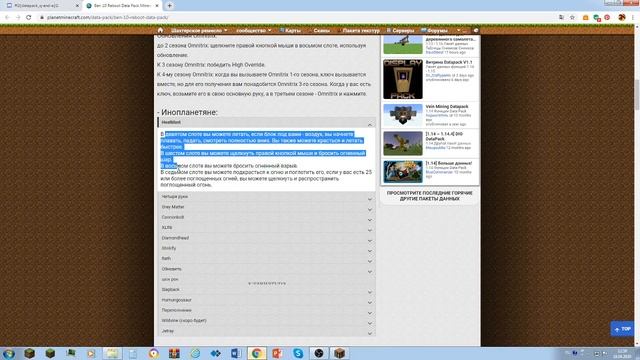Image resolution: width=640 pixels, height=360 pixels.
Task: Open the [1.14] Больше данных! link
Action: 449,163
